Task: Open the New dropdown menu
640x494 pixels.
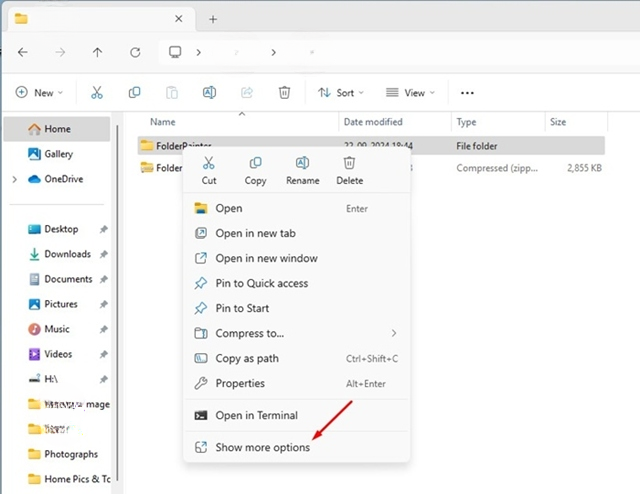Action: coord(39,93)
